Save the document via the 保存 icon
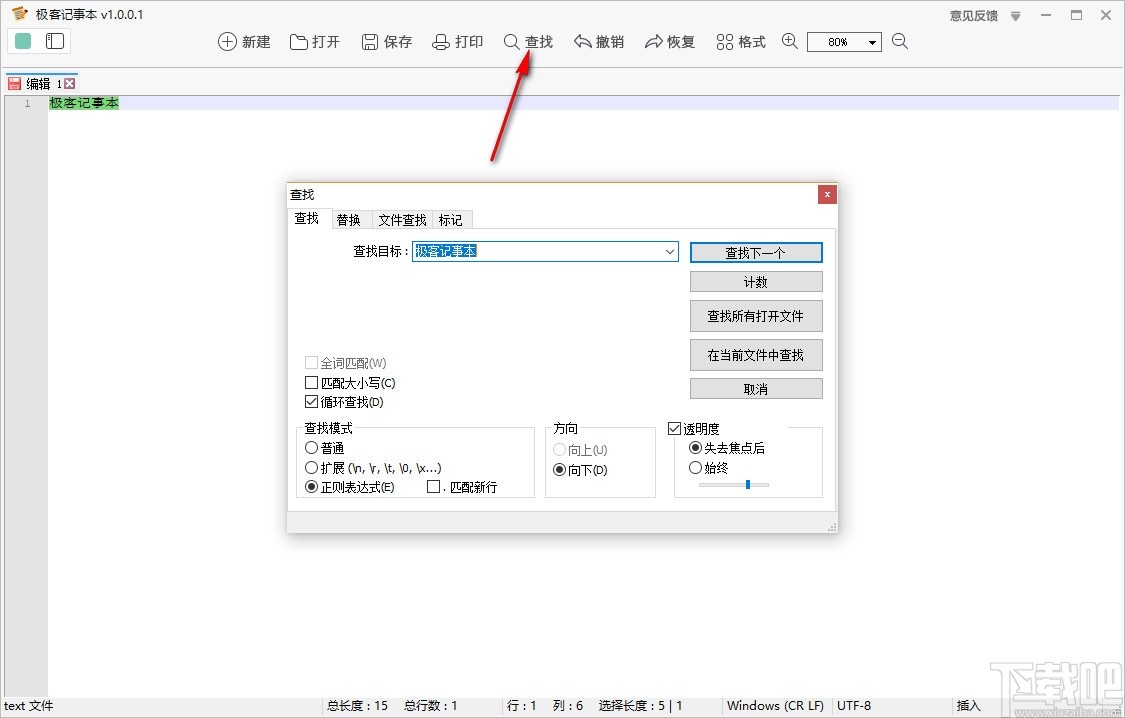 pyautogui.click(x=386, y=41)
